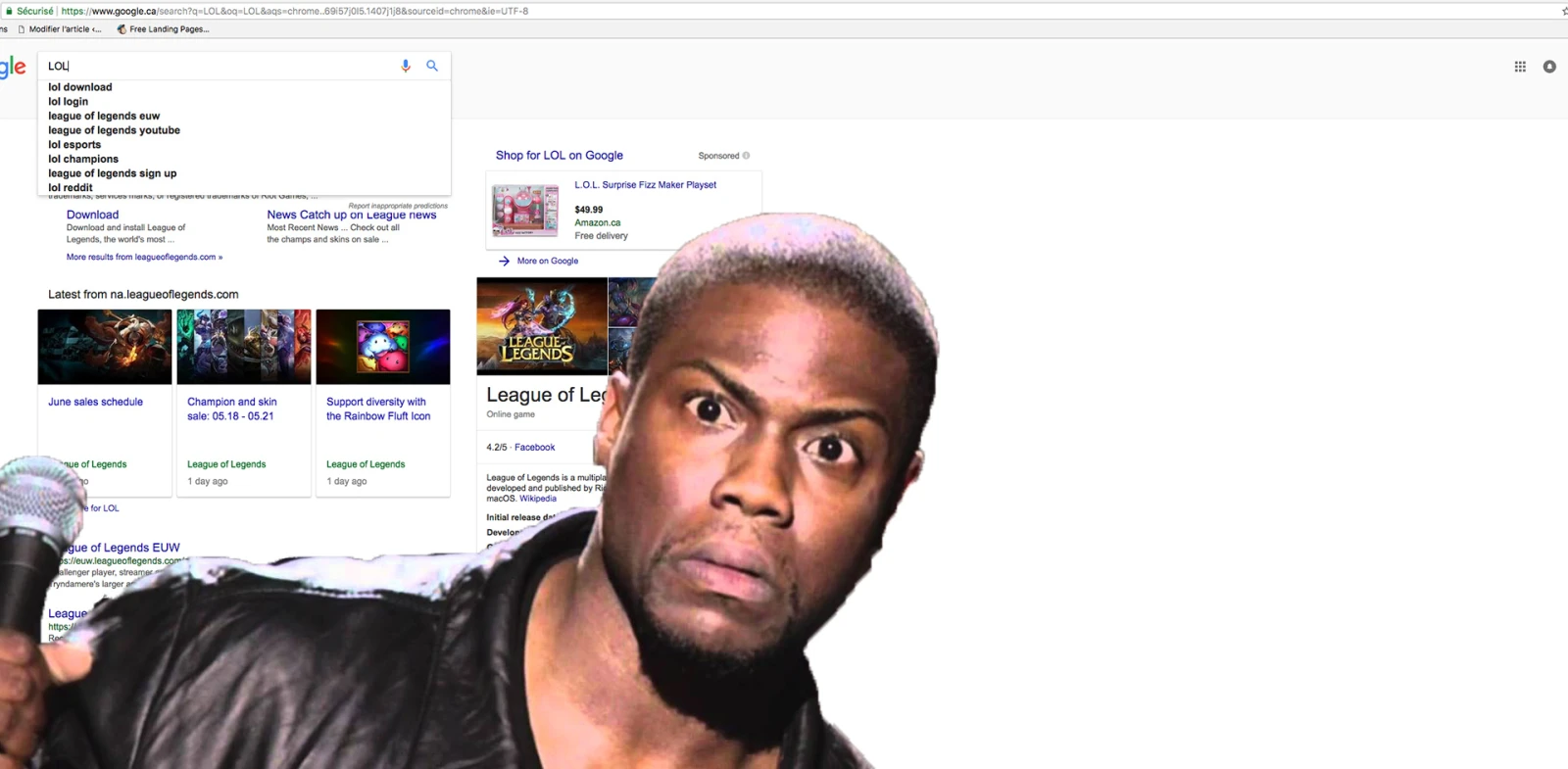Click the arrow icon beside More on Google

[x=504, y=261]
